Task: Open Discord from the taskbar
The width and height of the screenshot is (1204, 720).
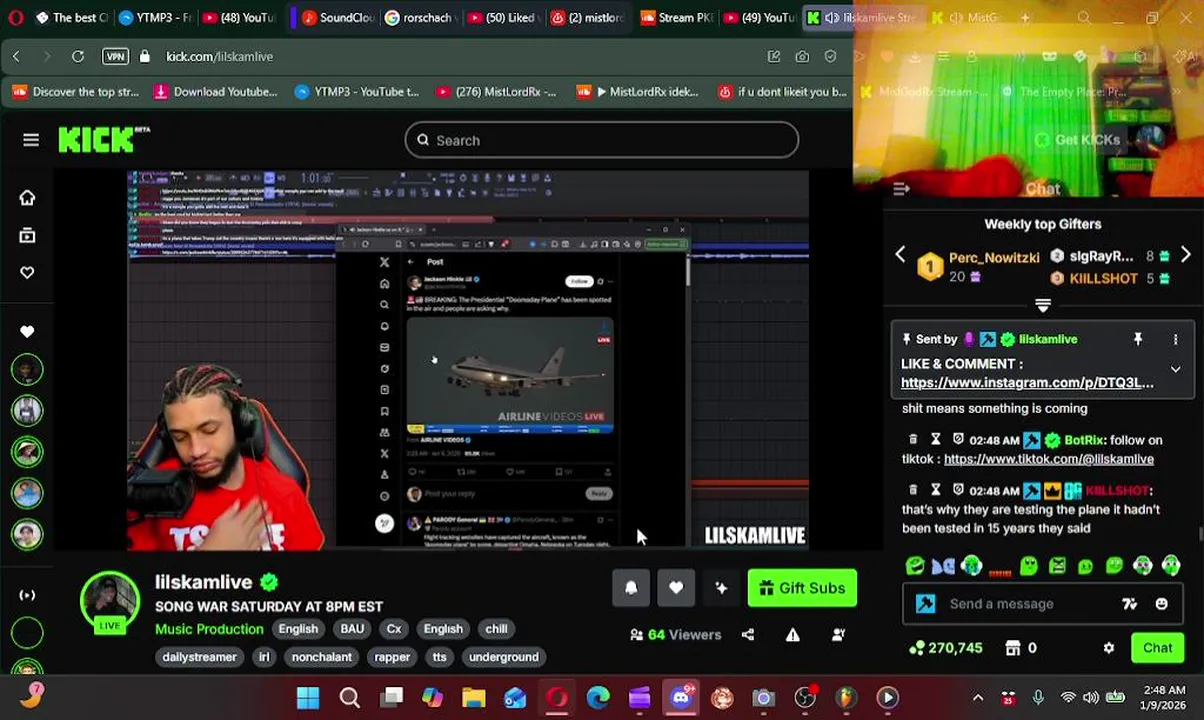Action: [x=681, y=697]
